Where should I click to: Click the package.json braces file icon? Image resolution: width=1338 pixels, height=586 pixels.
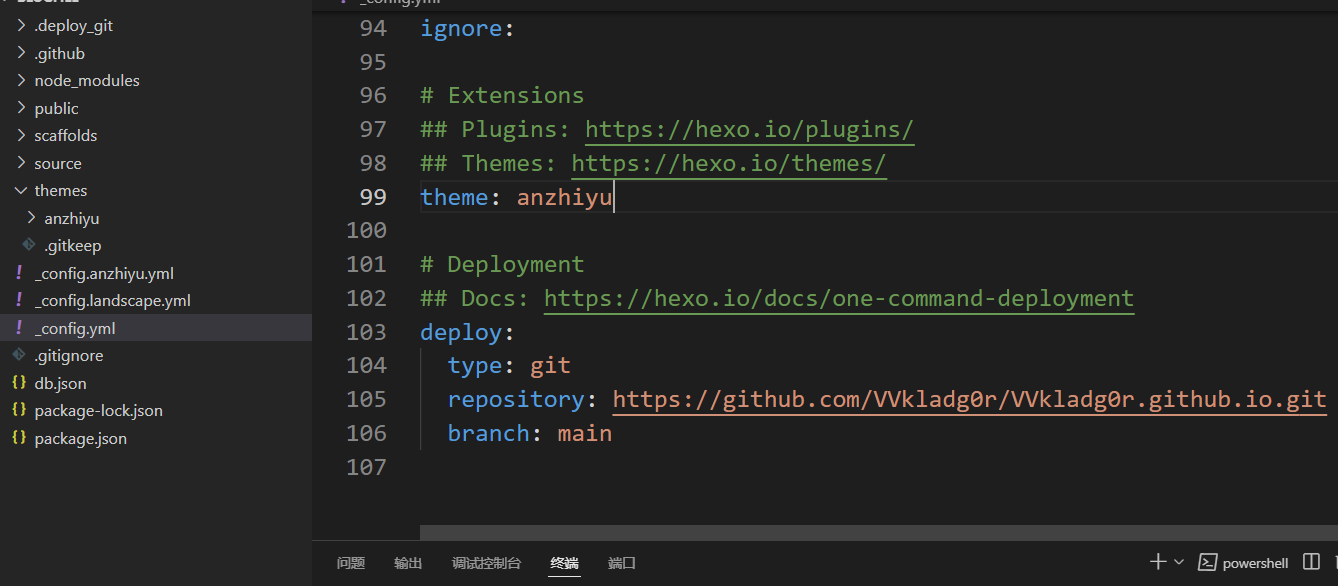(18, 438)
